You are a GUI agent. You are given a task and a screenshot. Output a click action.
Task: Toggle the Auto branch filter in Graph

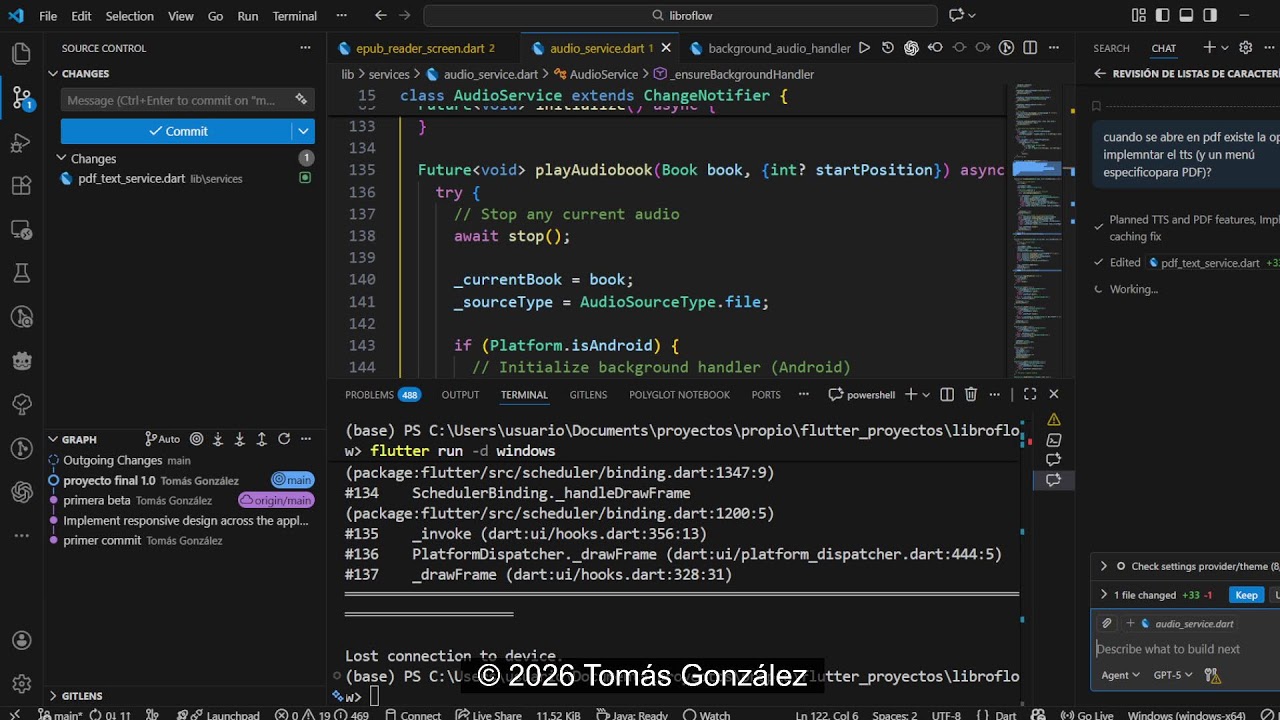[x=163, y=439]
